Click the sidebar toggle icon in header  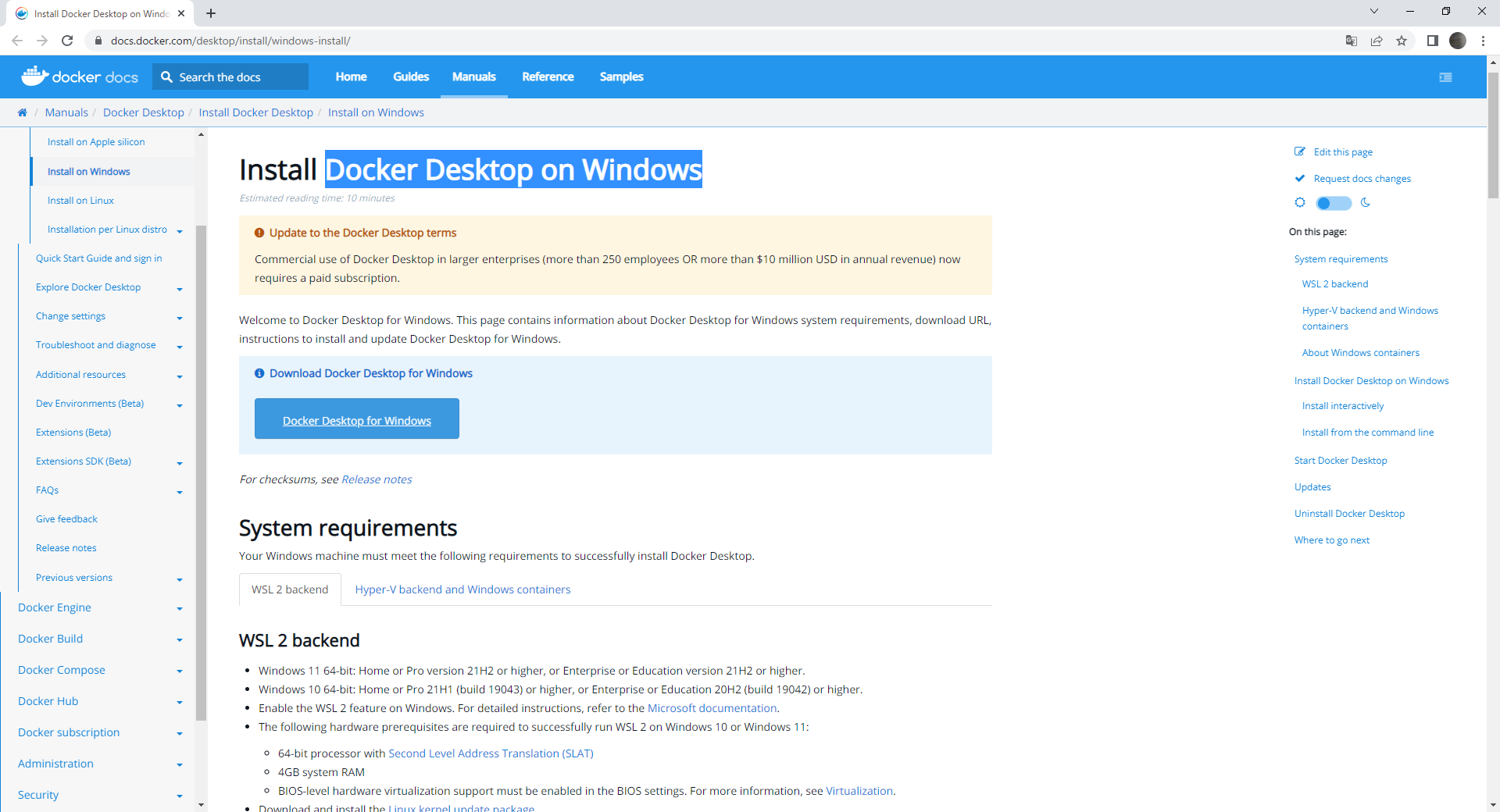1445,77
